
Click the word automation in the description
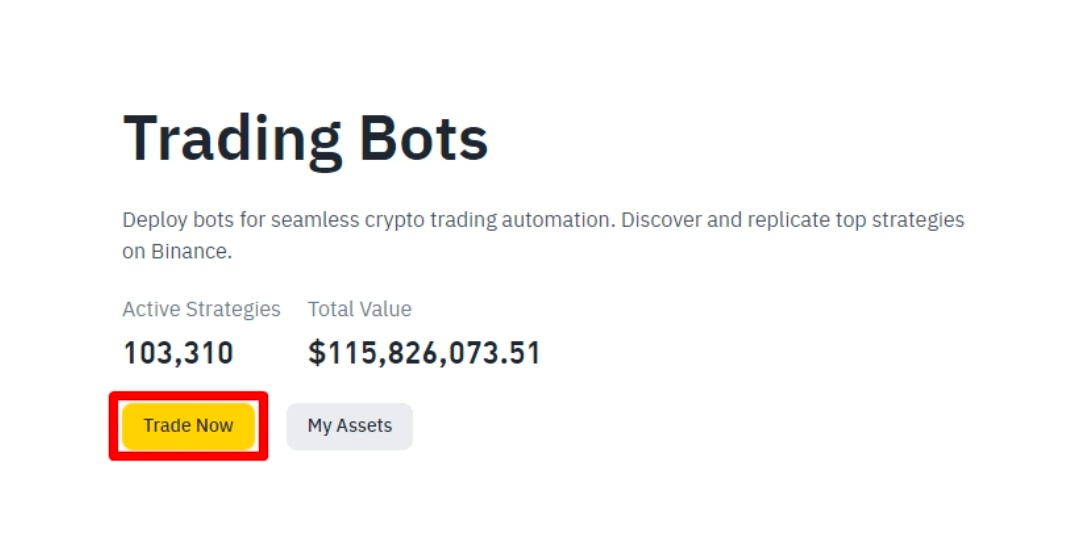pos(558,220)
